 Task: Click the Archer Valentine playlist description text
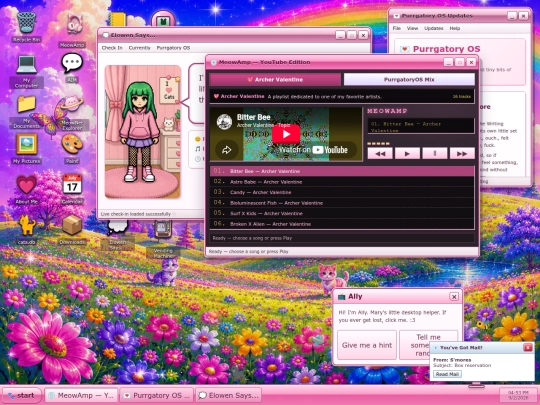(x=324, y=97)
